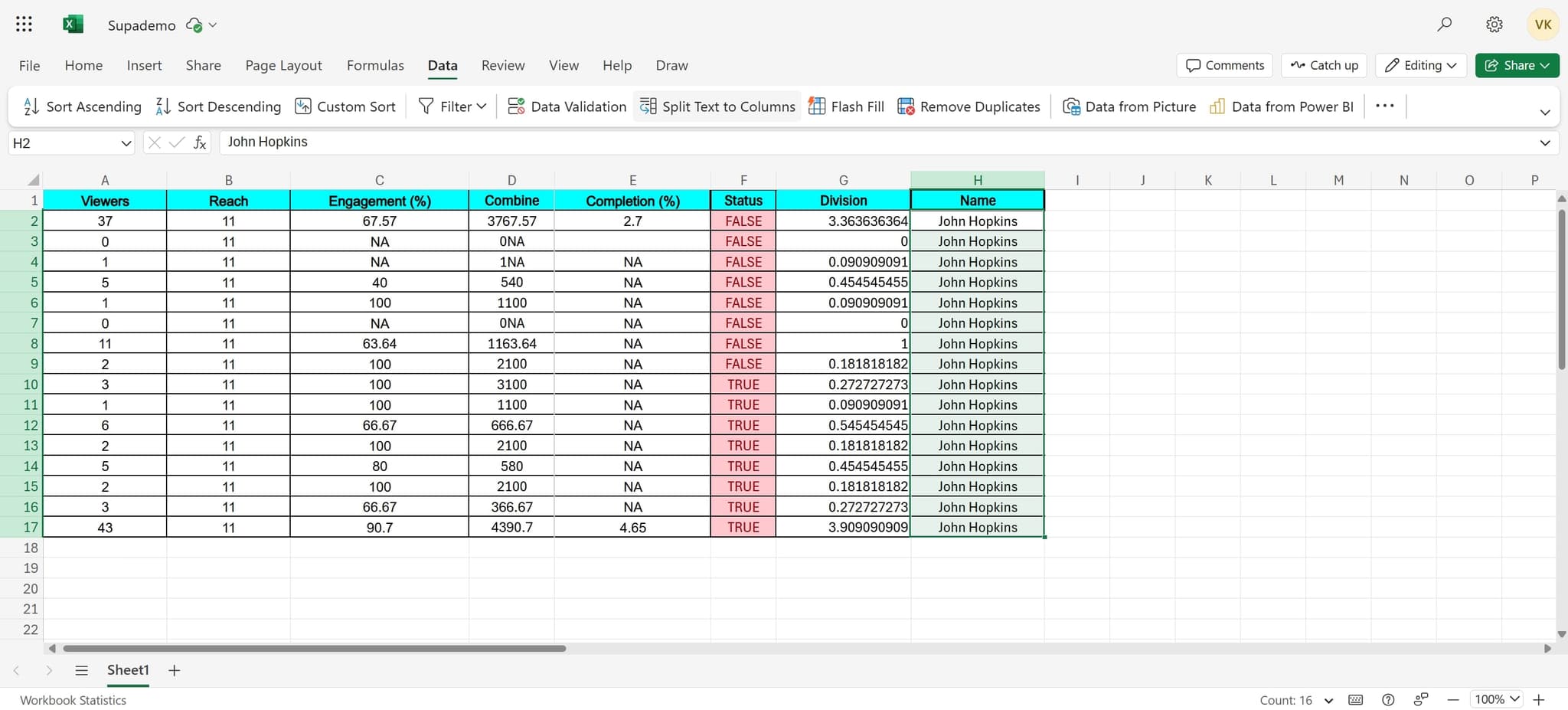Click the Split Text to Columns tool
1568x710 pixels.
tap(716, 106)
